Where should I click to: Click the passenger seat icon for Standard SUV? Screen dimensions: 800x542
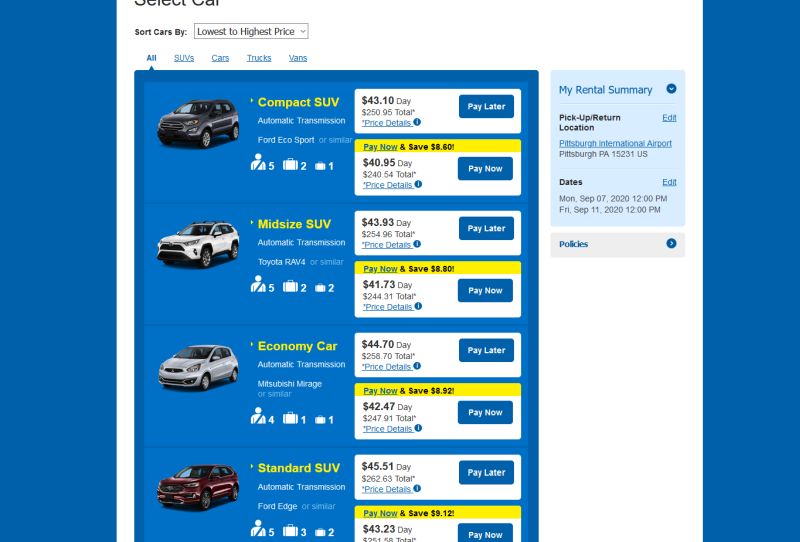tap(258, 528)
